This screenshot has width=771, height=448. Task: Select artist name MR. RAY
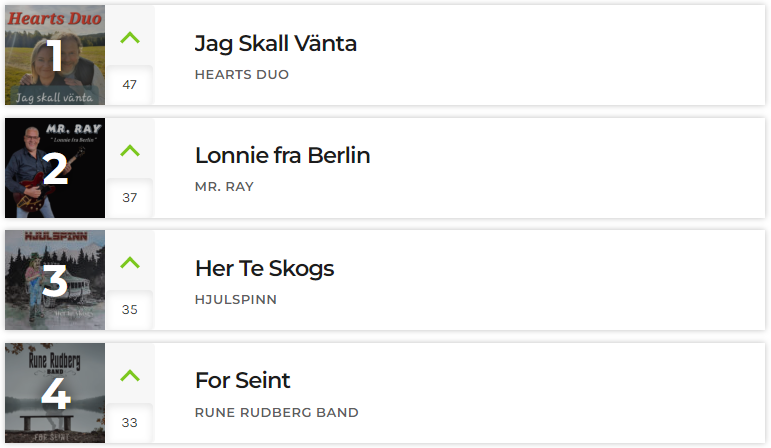coord(224,187)
